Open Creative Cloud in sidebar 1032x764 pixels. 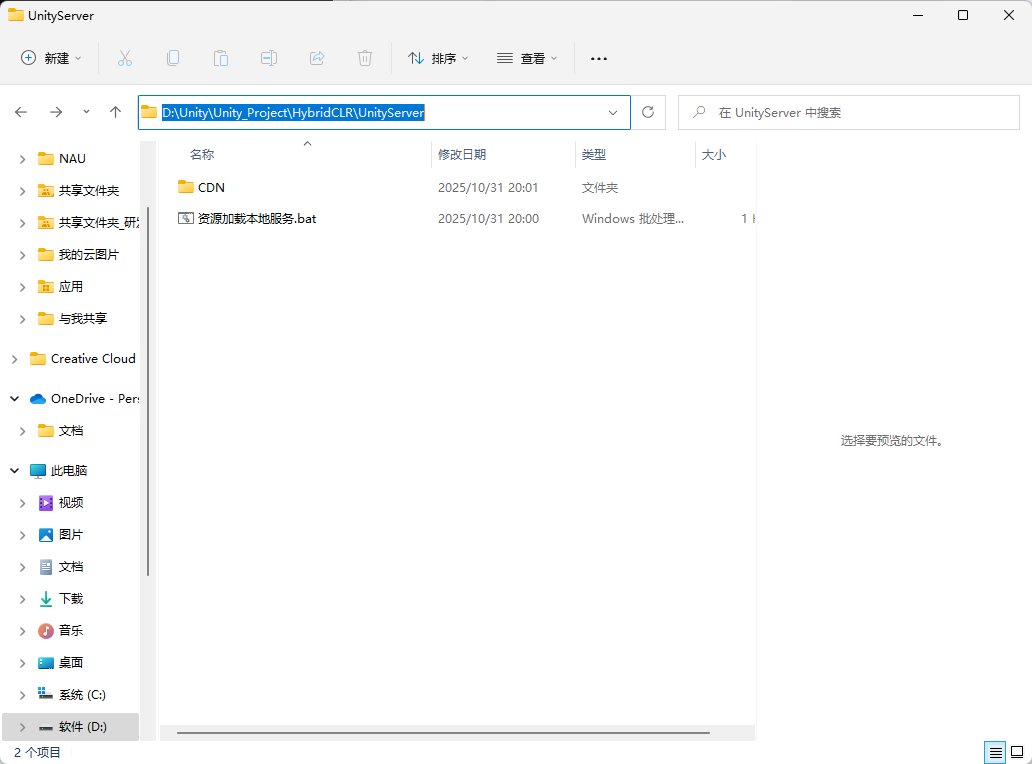pos(83,359)
